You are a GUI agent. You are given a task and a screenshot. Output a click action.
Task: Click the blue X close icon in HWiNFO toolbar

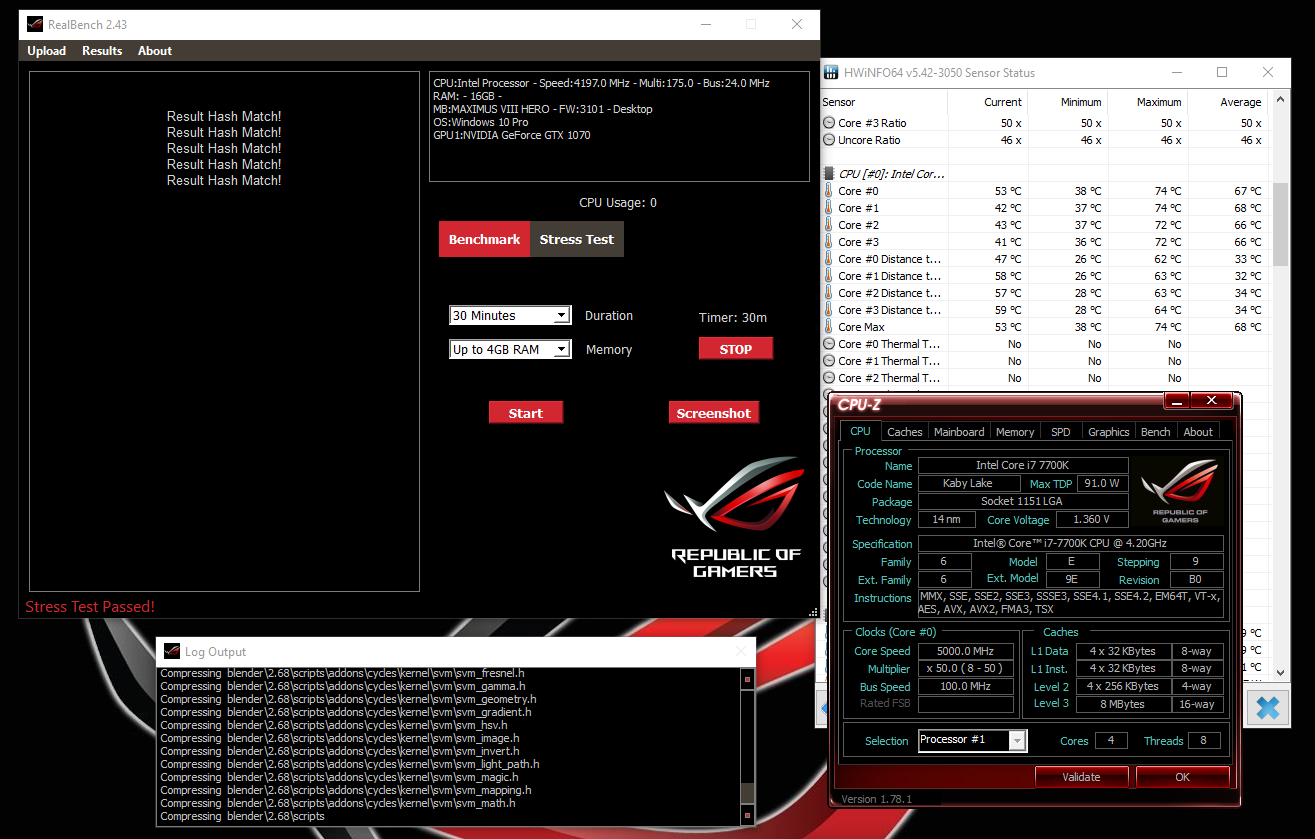click(x=1267, y=708)
